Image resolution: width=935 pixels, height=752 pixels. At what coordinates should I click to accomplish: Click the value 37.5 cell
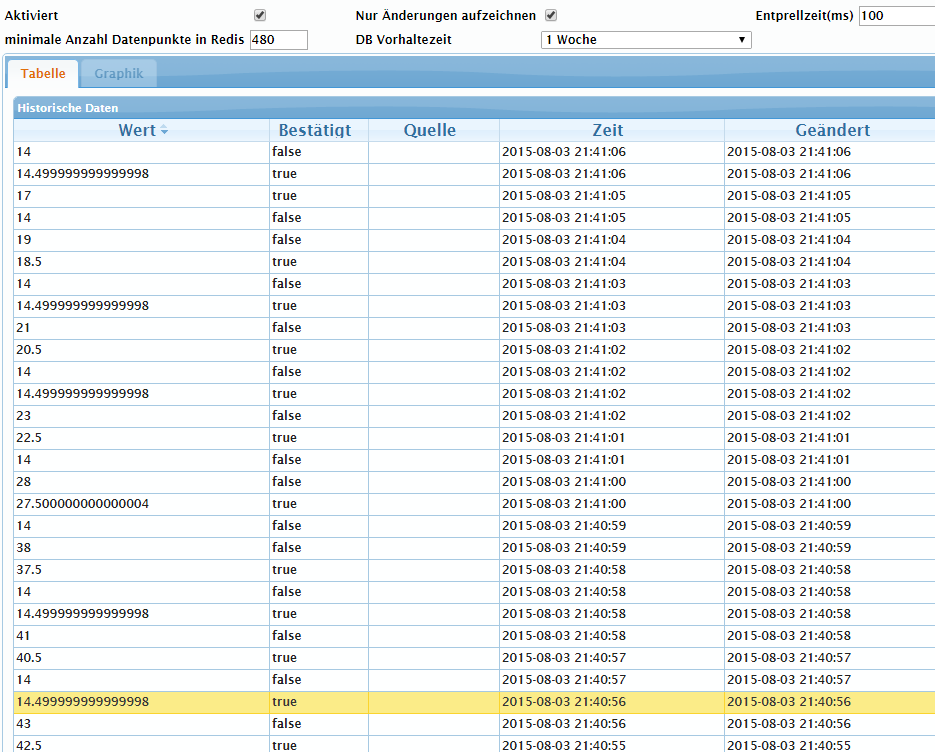point(142,570)
